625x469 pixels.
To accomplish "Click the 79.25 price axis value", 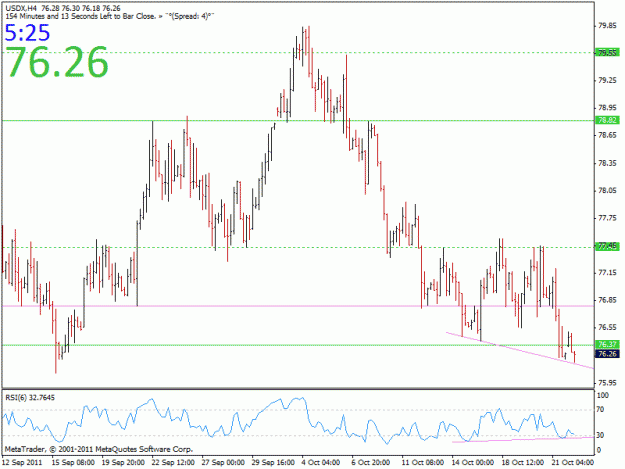I will [x=607, y=80].
